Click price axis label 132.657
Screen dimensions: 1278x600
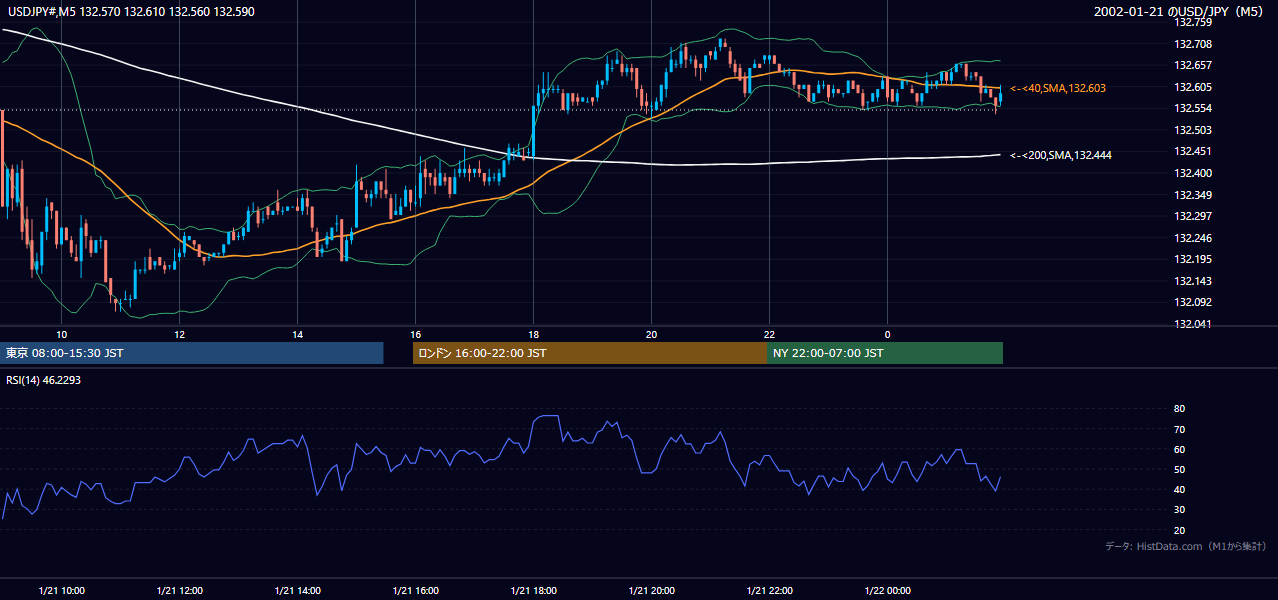(x=1194, y=65)
